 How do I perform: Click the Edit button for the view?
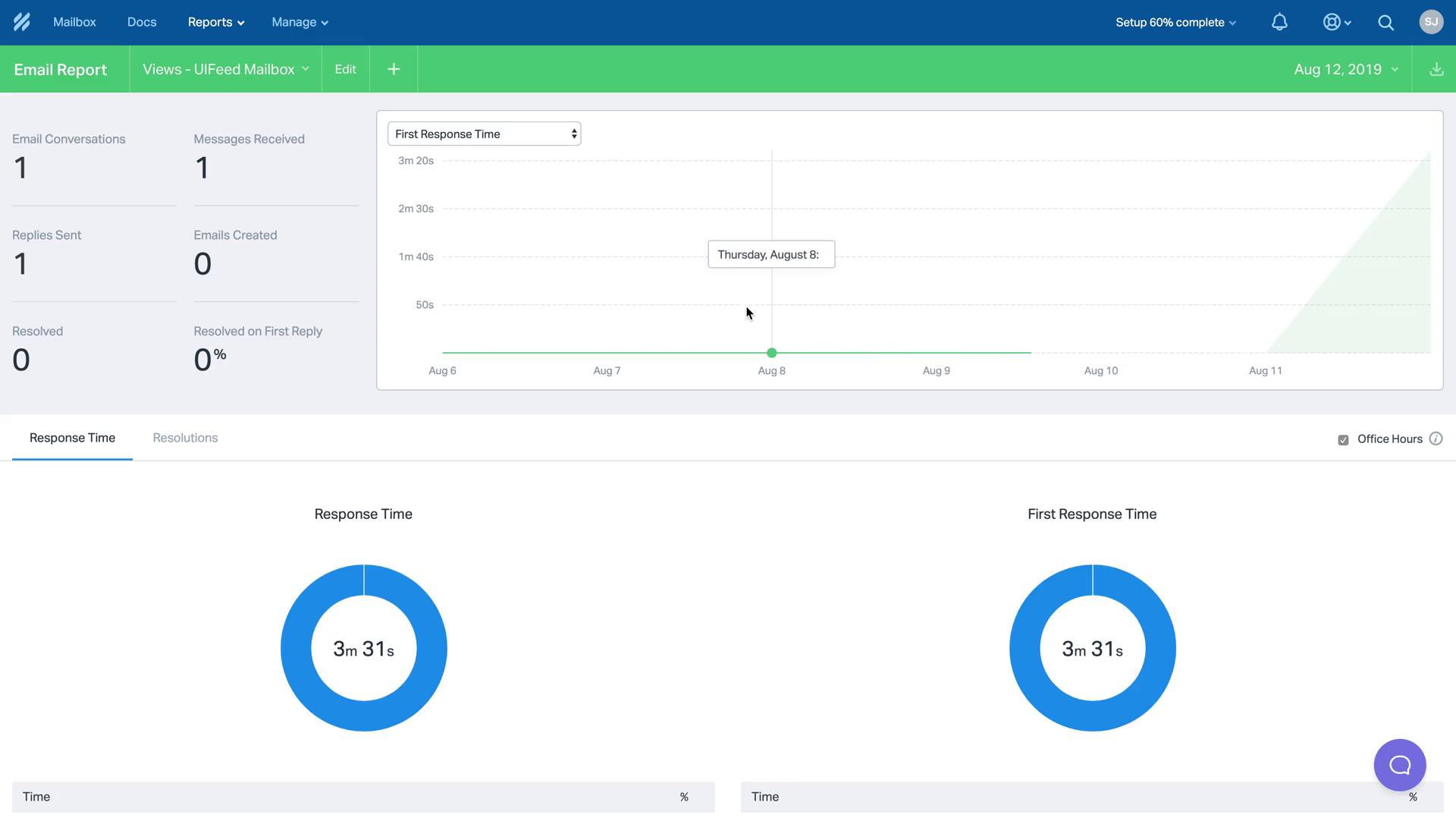pyautogui.click(x=344, y=68)
